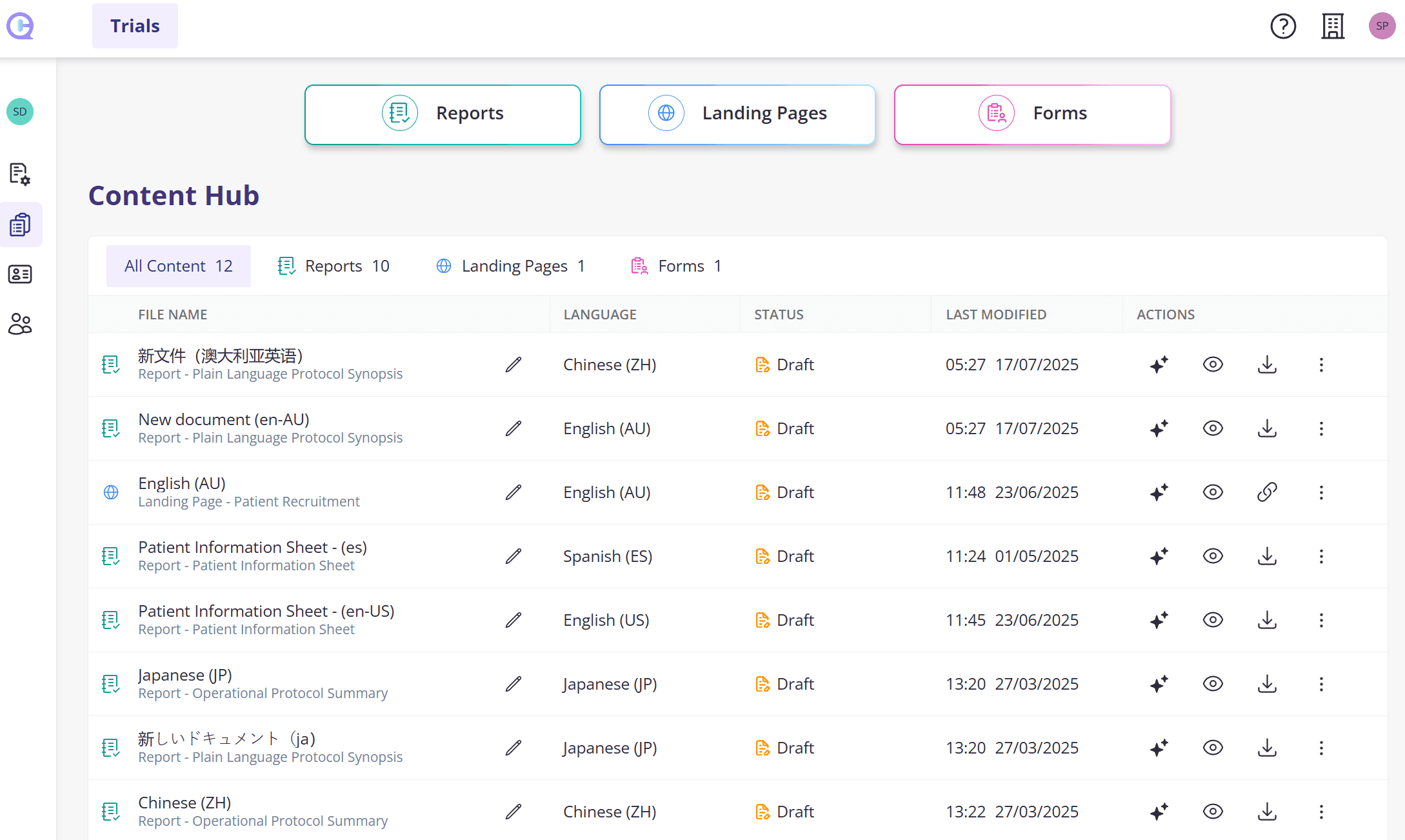The image size is (1405, 840).
Task: Toggle preview eye for the English (AU) landing page
Action: 1212,492
